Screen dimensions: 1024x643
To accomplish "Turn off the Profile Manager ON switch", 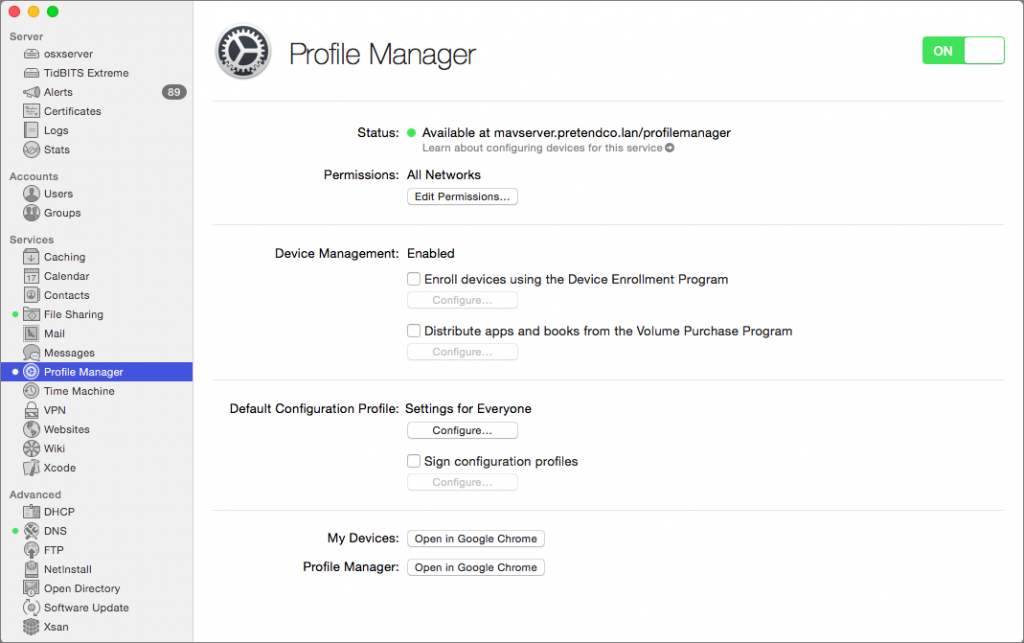I will pyautogui.click(x=963, y=50).
